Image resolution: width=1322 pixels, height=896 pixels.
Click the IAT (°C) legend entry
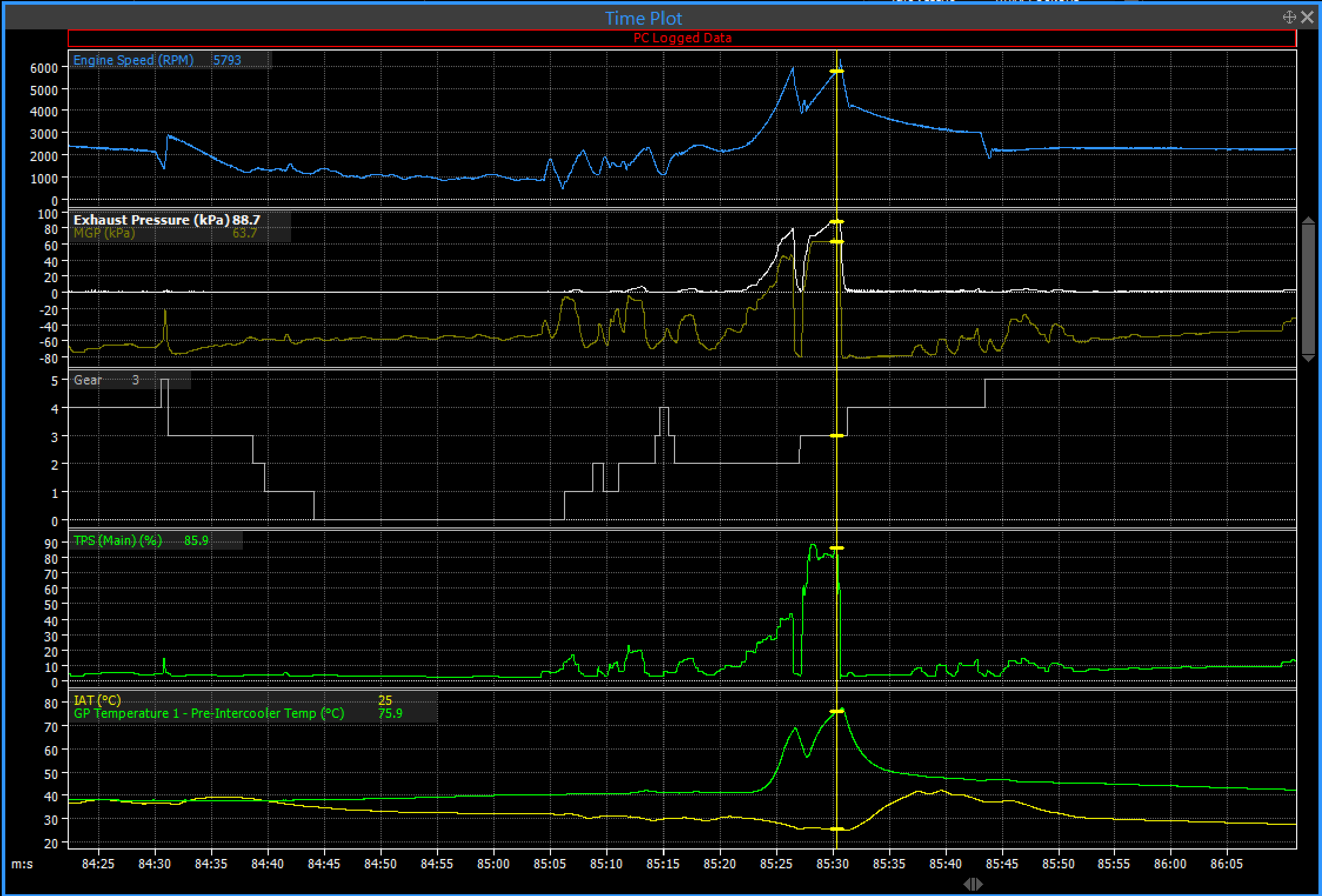coord(97,700)
